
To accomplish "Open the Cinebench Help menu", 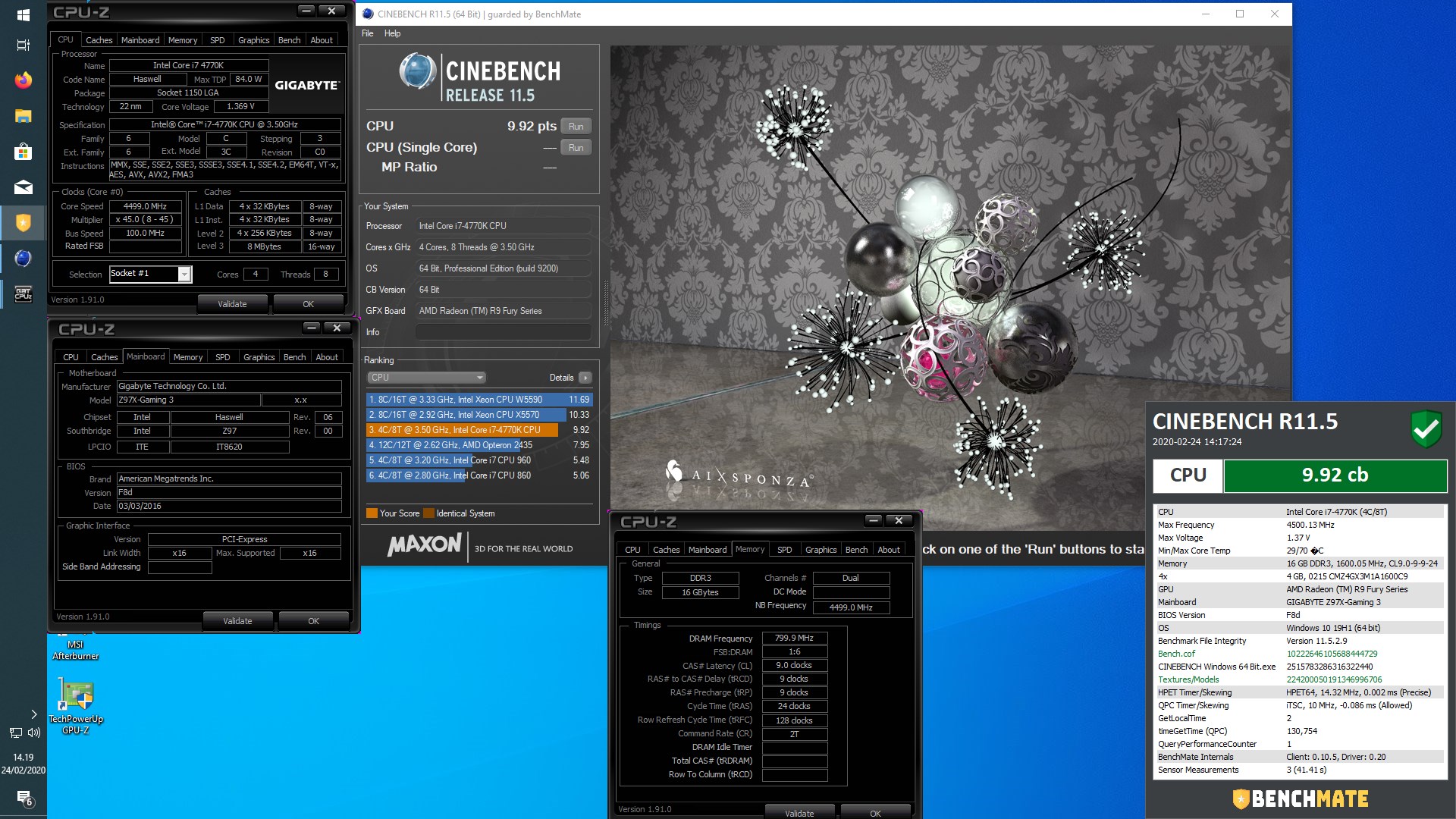I will pyautogui.click(x=392, y=33).
